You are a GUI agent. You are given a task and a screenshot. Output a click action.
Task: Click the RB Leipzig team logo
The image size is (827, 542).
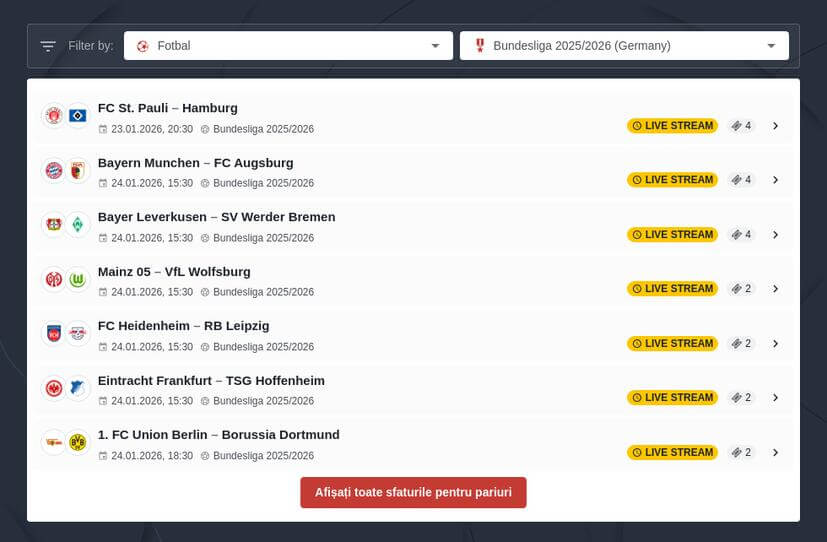click(78, 334)
